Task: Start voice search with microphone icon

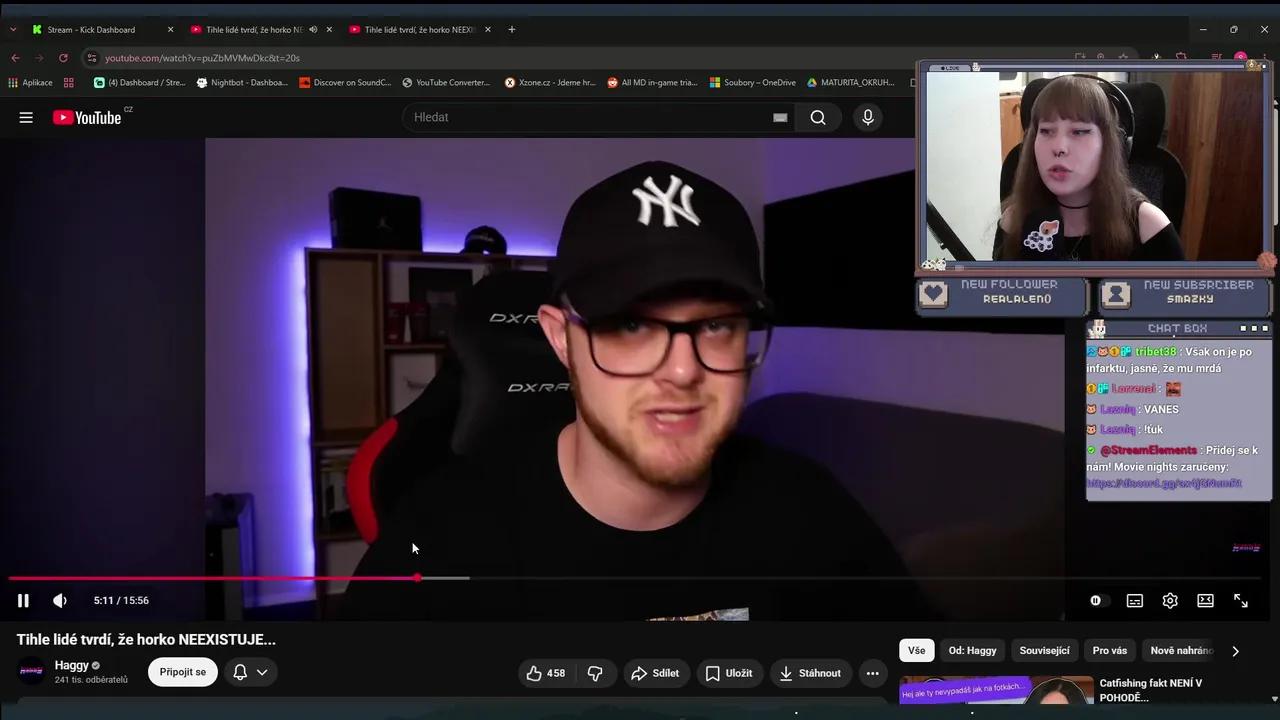Action: (868, 117)
